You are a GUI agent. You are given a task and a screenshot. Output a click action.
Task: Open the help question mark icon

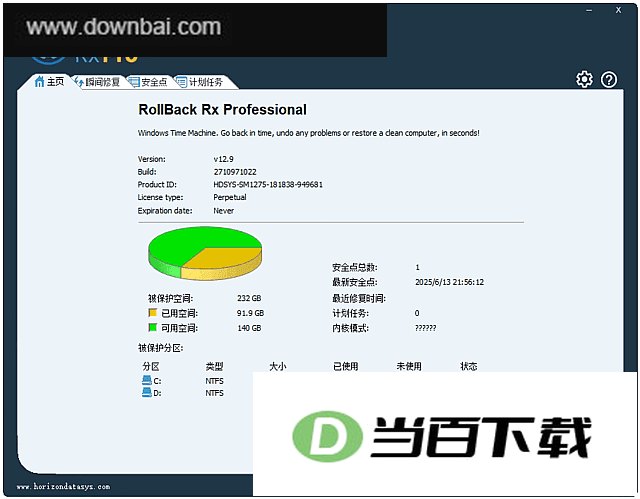(x=609, y=80)
